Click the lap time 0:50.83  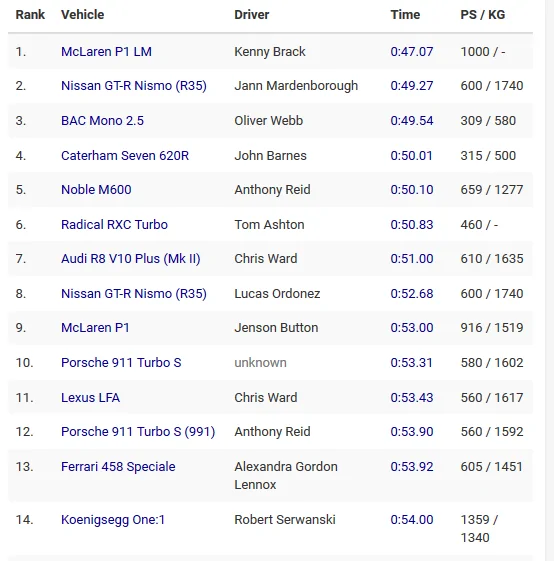click(x=412, y=225)
